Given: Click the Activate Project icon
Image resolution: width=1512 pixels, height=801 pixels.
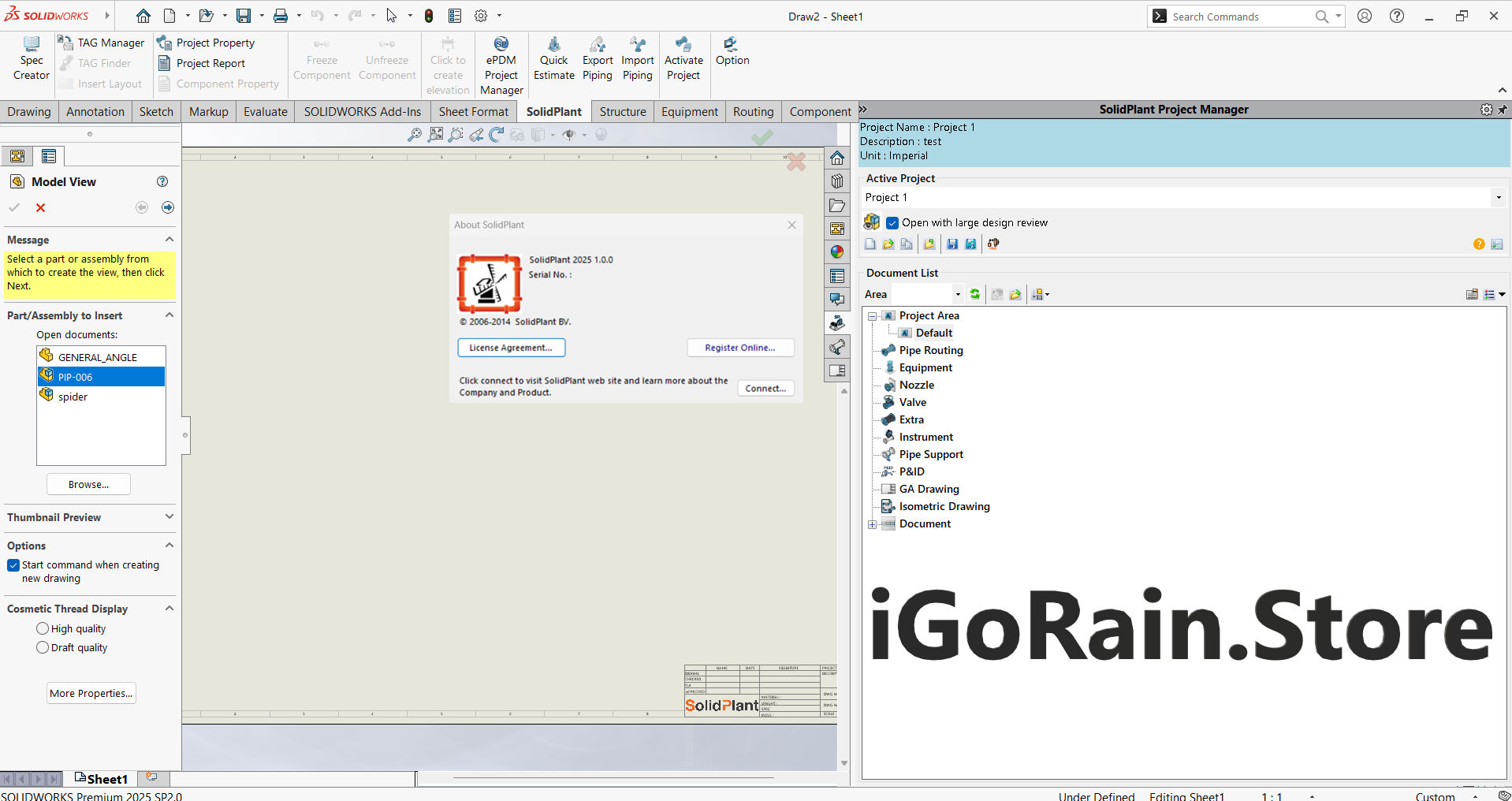Looking at the screenshot, I should 683,58.
